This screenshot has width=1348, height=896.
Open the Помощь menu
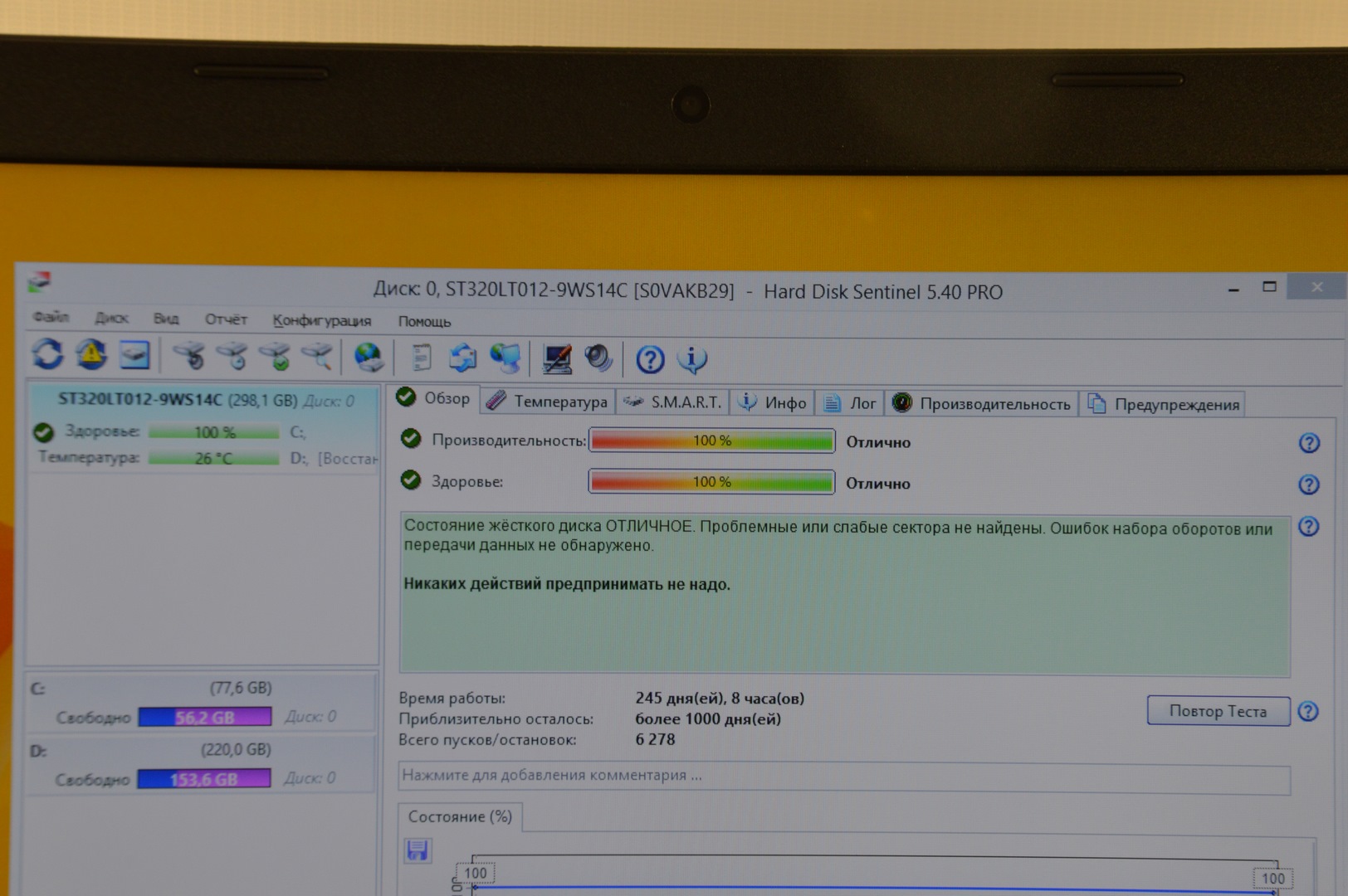(x=424, y=321)
